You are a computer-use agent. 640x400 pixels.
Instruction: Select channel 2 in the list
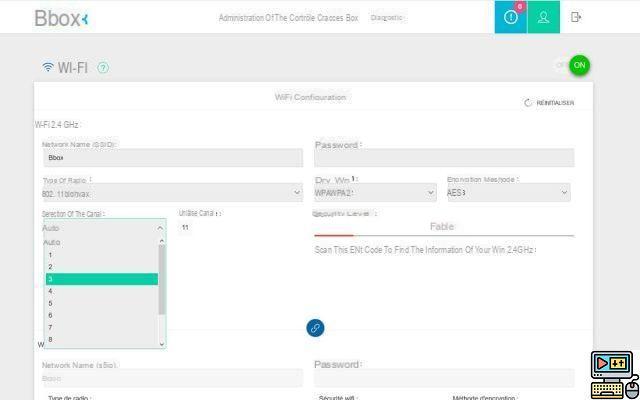point(101,267)
